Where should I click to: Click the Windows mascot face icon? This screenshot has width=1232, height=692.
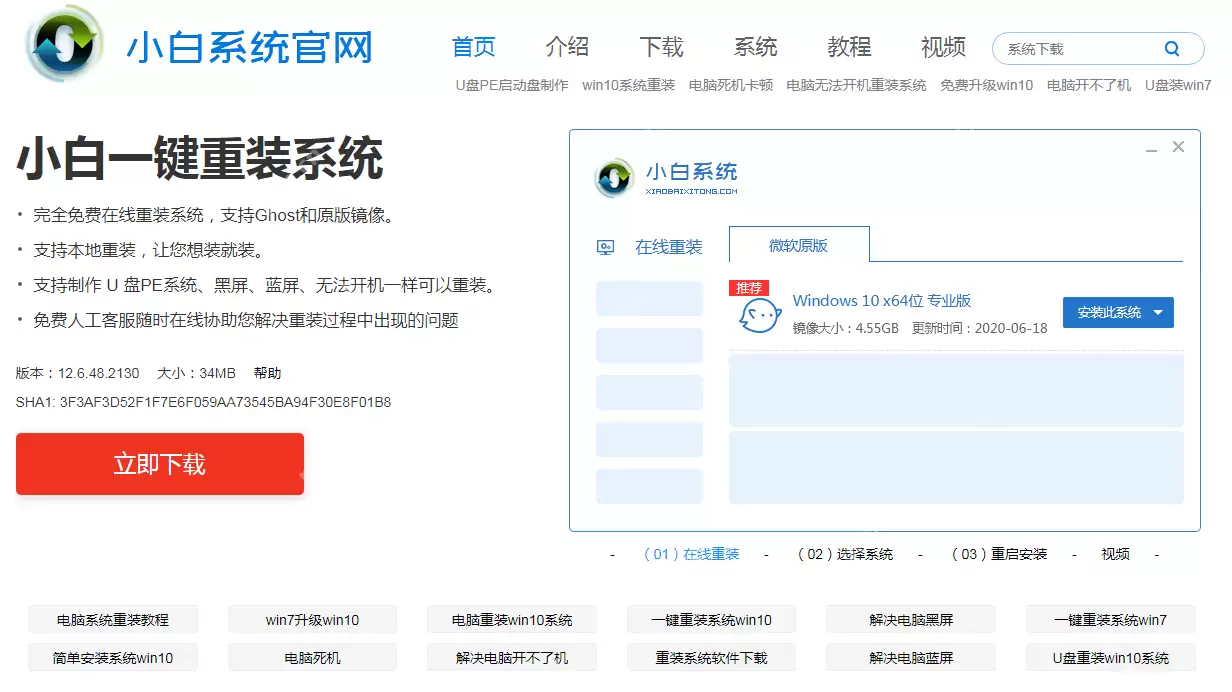758,315
